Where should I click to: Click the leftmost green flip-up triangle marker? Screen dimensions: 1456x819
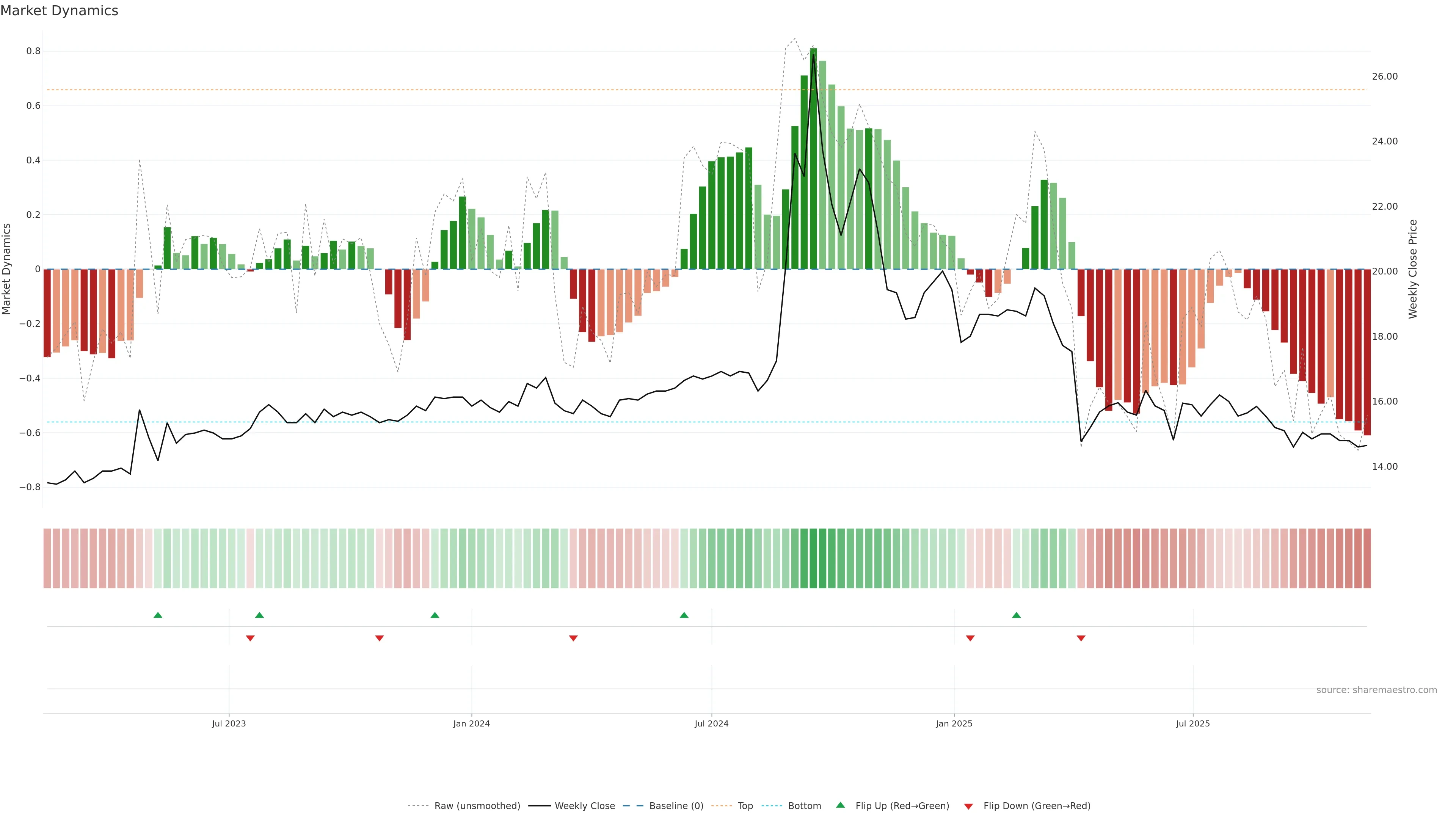[x=158, y=615]
